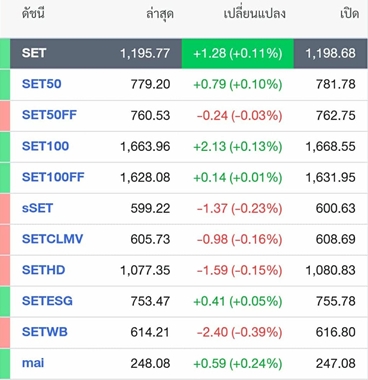
Task: Click the ดัชนี column header
Action: pos(33,14)
